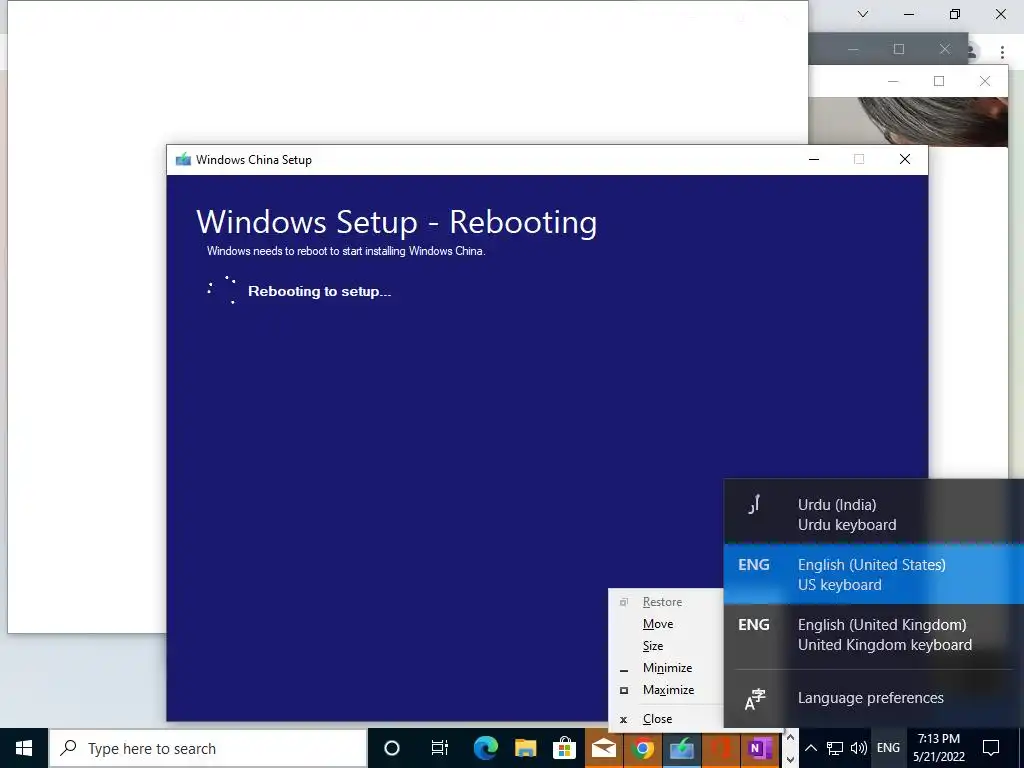Close the Chrome window at top right
Screen dimensions: 1024x768
click(1000, 14)
